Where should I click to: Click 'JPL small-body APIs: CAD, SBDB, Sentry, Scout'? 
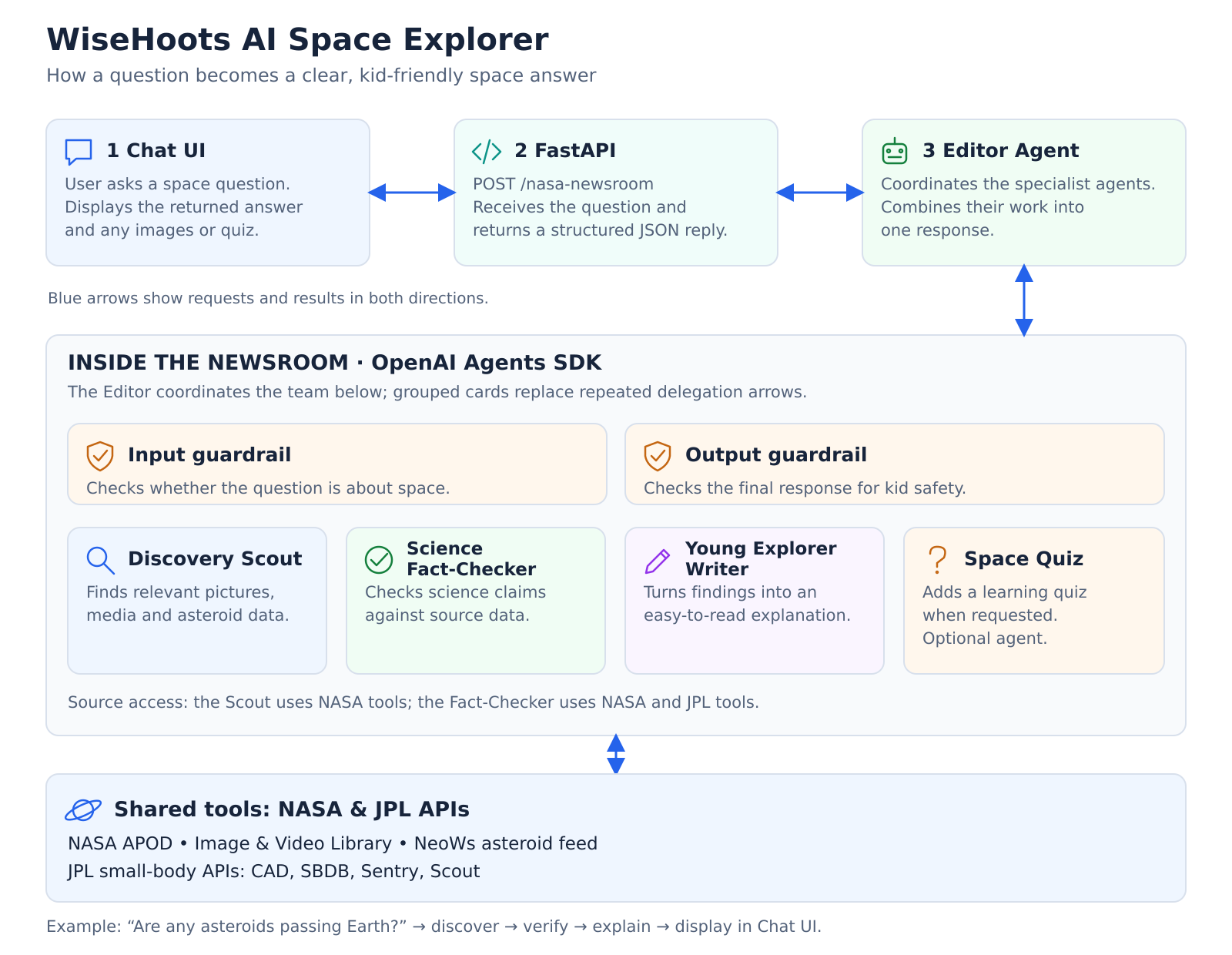pyautogui.click(x=274, y=871)
